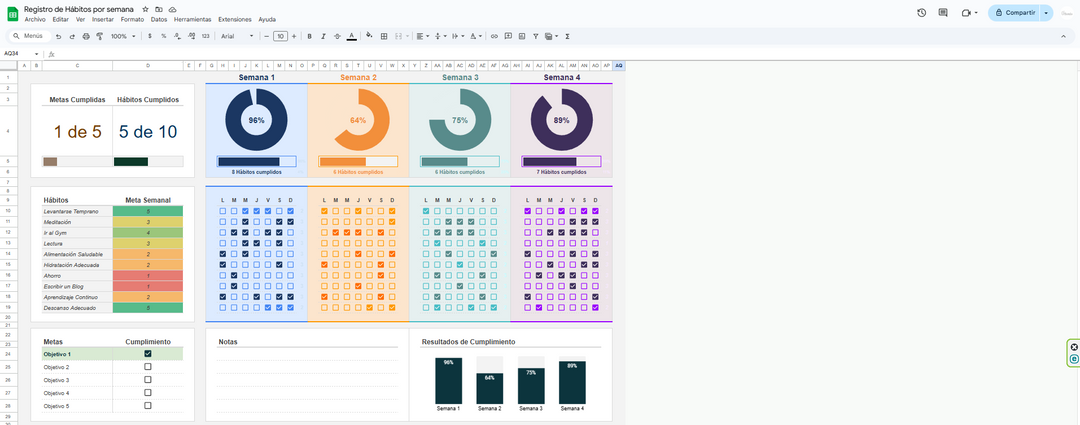
Task: Open the cell borders tool
Action: (x=384, y=36)
